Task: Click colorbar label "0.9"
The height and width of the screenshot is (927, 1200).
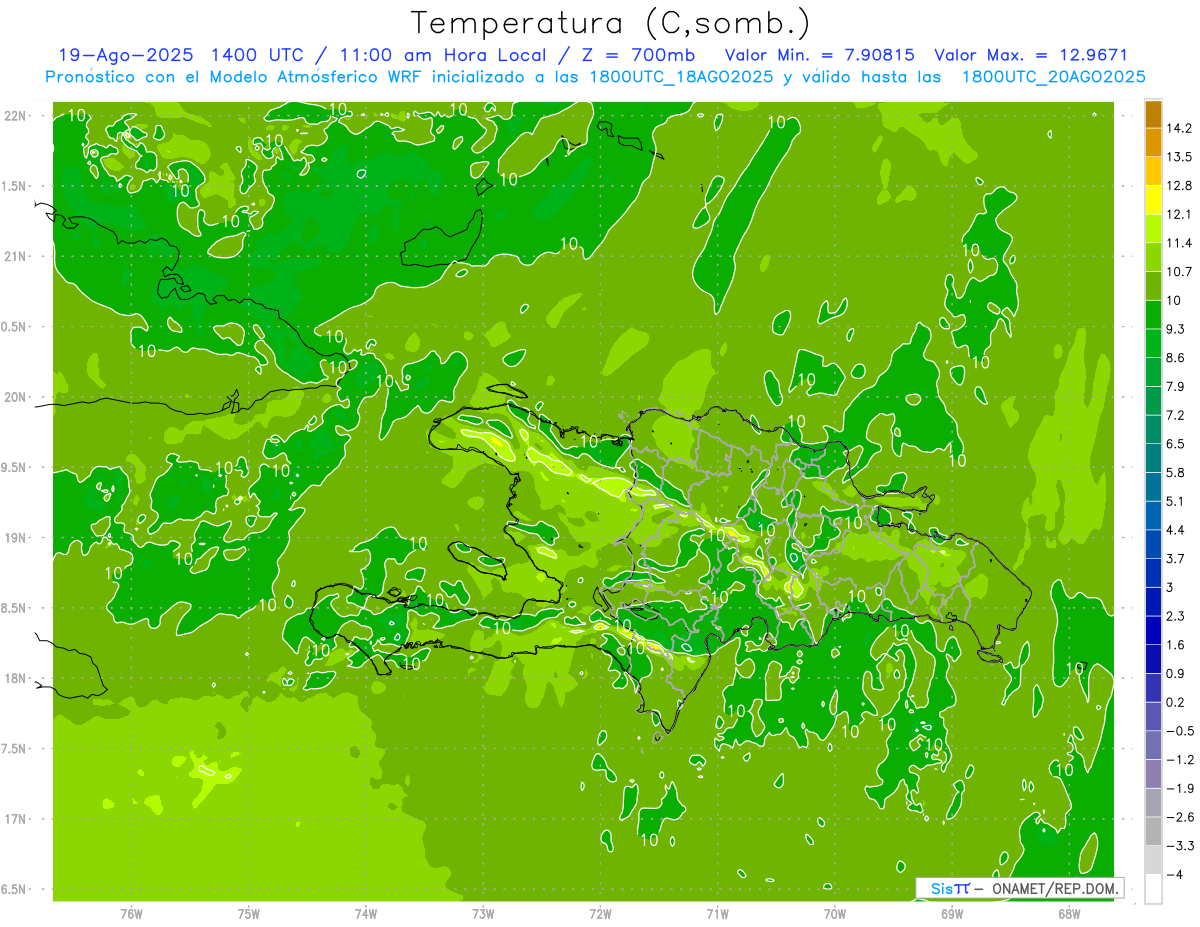Action: 1176,673
